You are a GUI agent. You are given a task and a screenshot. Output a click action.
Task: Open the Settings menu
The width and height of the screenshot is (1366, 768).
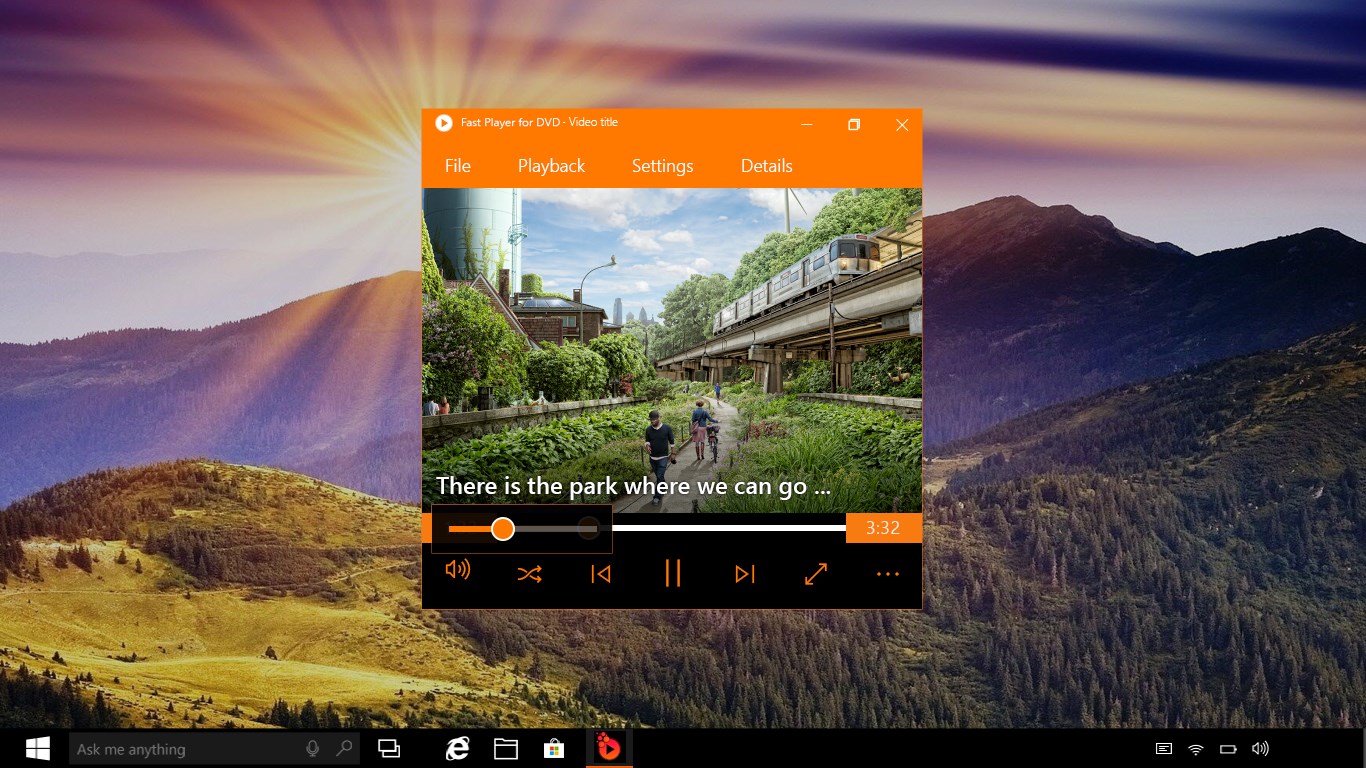click(662, 166)
